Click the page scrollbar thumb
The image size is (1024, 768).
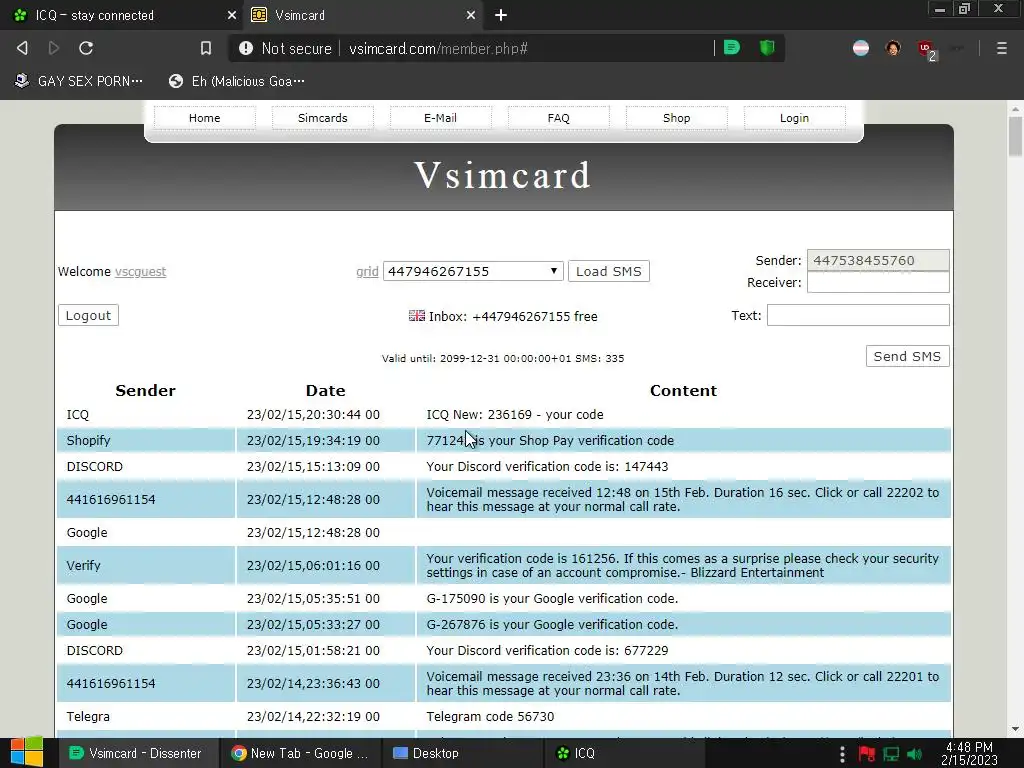point(1015,136)
